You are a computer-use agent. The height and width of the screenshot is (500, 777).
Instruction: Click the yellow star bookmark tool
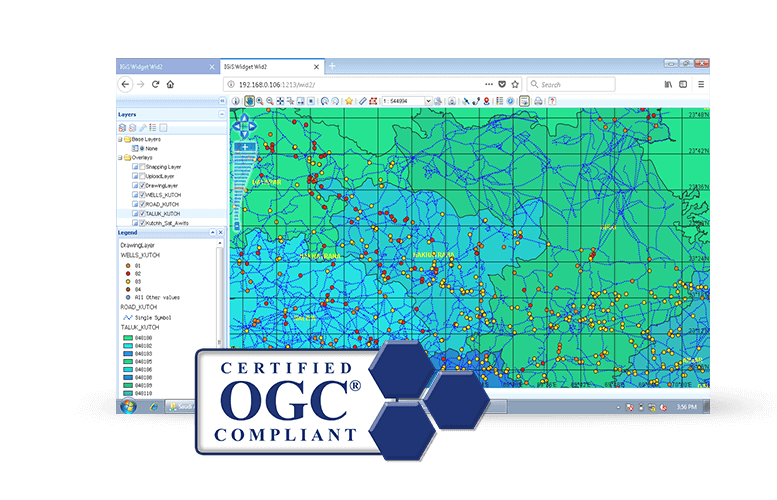(x=349, y=101)
